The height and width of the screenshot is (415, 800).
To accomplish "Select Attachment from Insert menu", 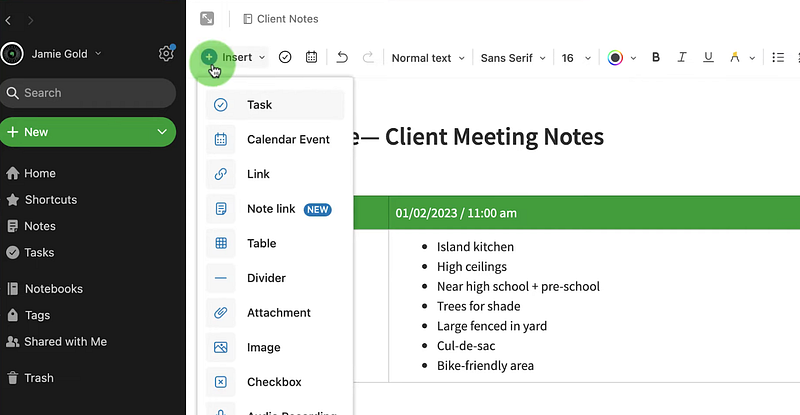I will coord(275,313).
